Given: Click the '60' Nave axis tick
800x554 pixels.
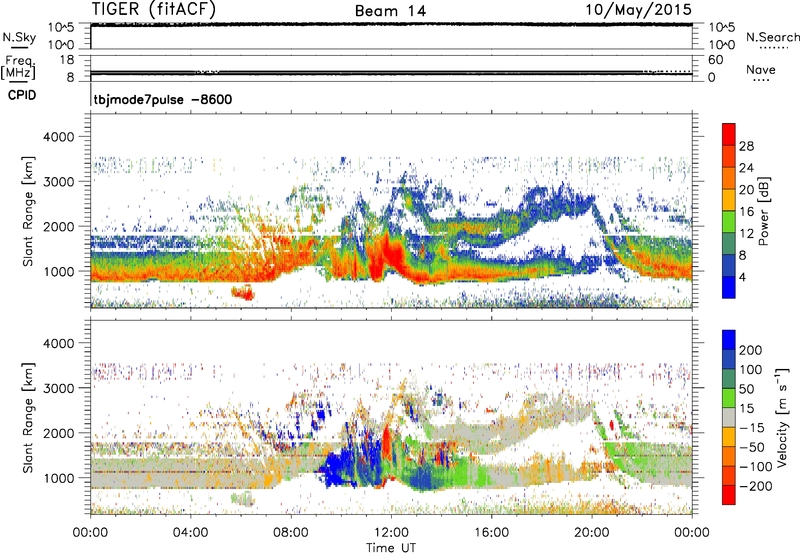Looking at the screenshot, I should coord(715,60).
